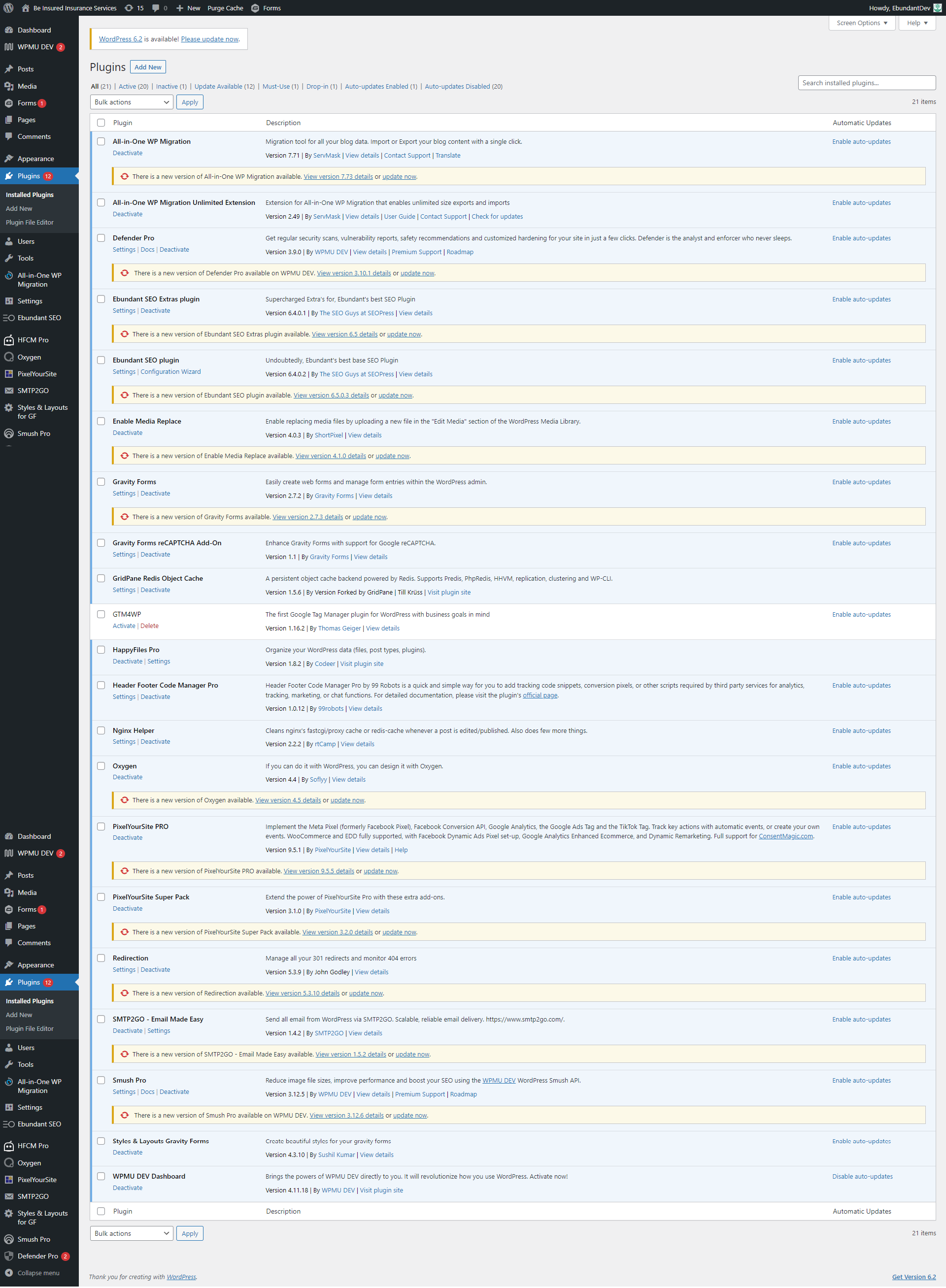Open HFCM Pro from the top sidebar
This screenshot has width=946, height=1288.
point(33,340)
